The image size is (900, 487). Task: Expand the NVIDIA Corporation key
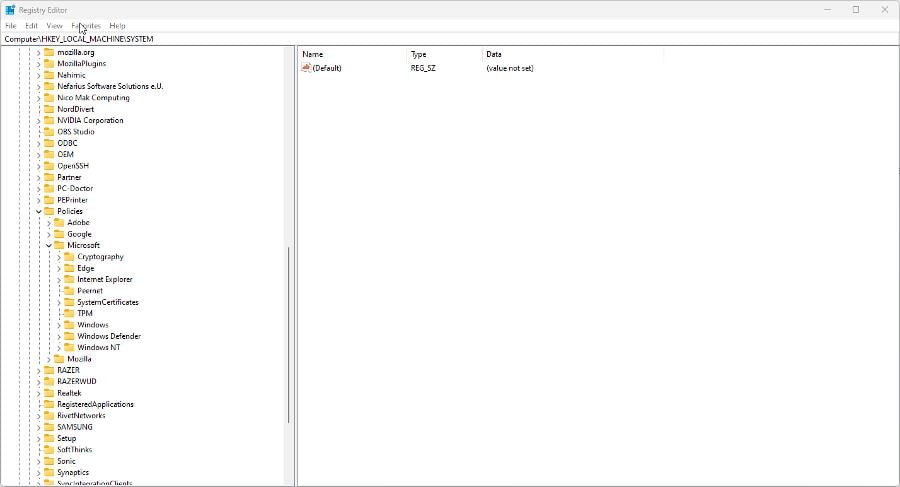point(39,121)
